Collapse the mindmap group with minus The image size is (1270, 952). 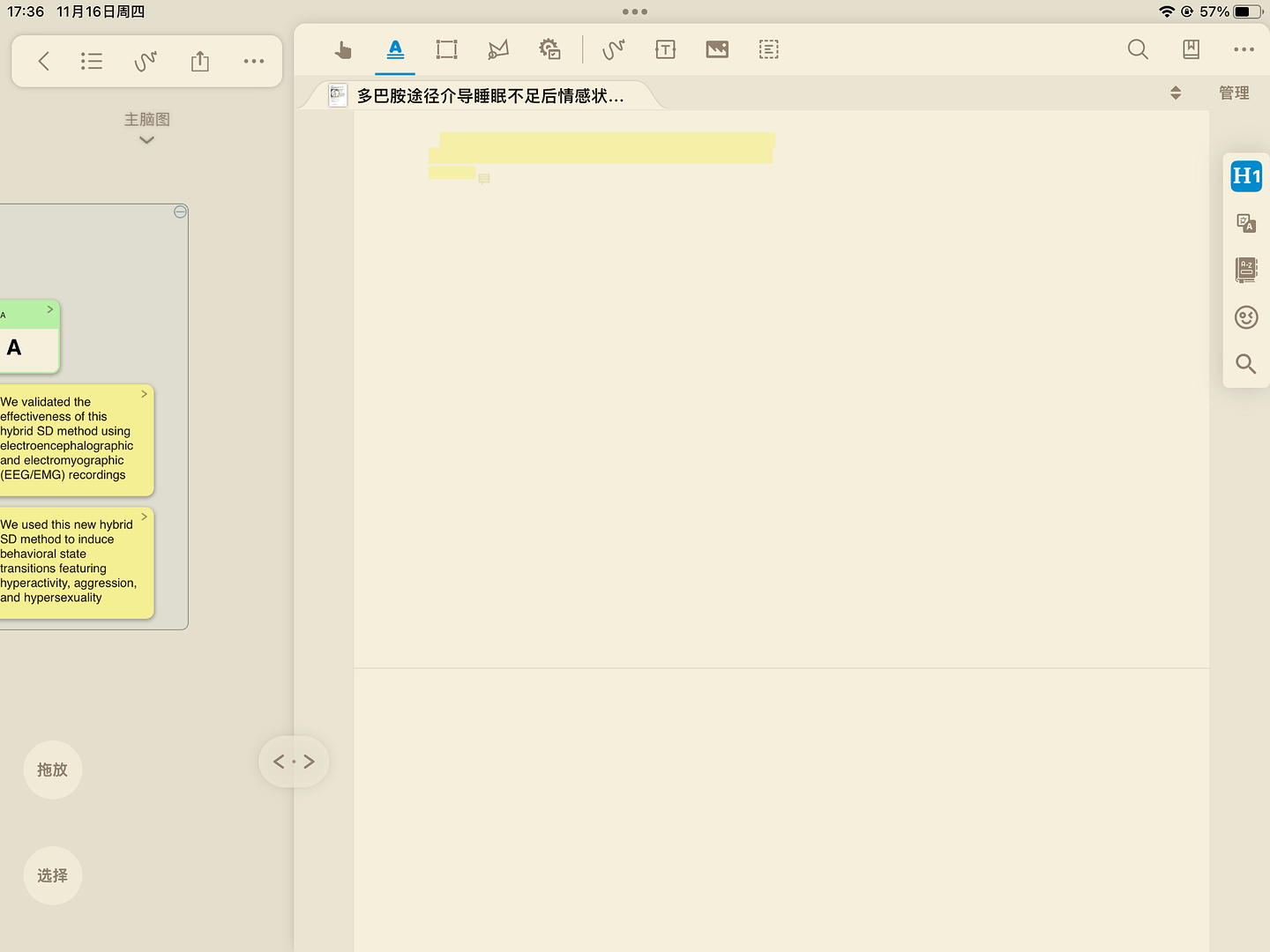pyautogui.click(x=180, y=212)
